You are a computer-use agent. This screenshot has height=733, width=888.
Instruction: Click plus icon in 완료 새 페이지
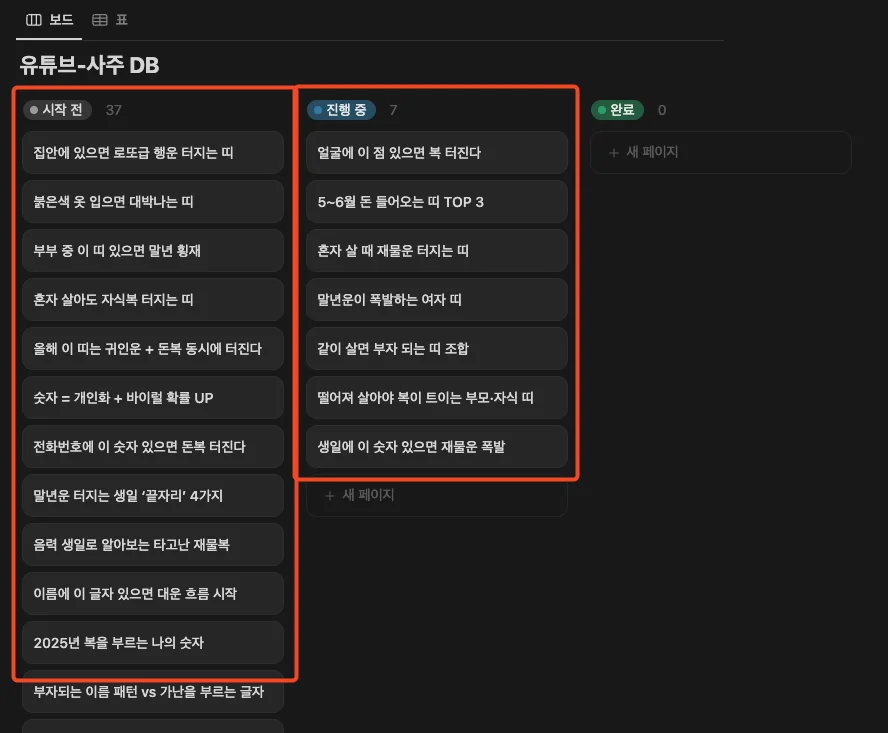click(613, 152)
